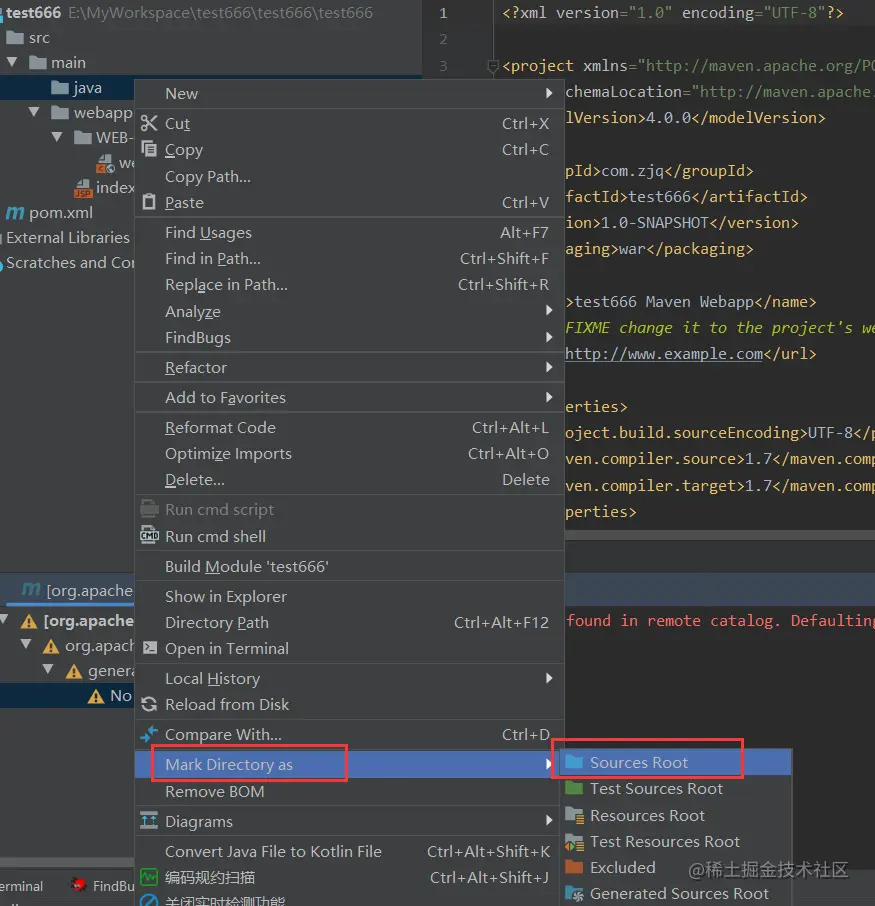Screen dimensions: 875x906
Task: Collapse the webapp folder node
Action: coord(34,112)
